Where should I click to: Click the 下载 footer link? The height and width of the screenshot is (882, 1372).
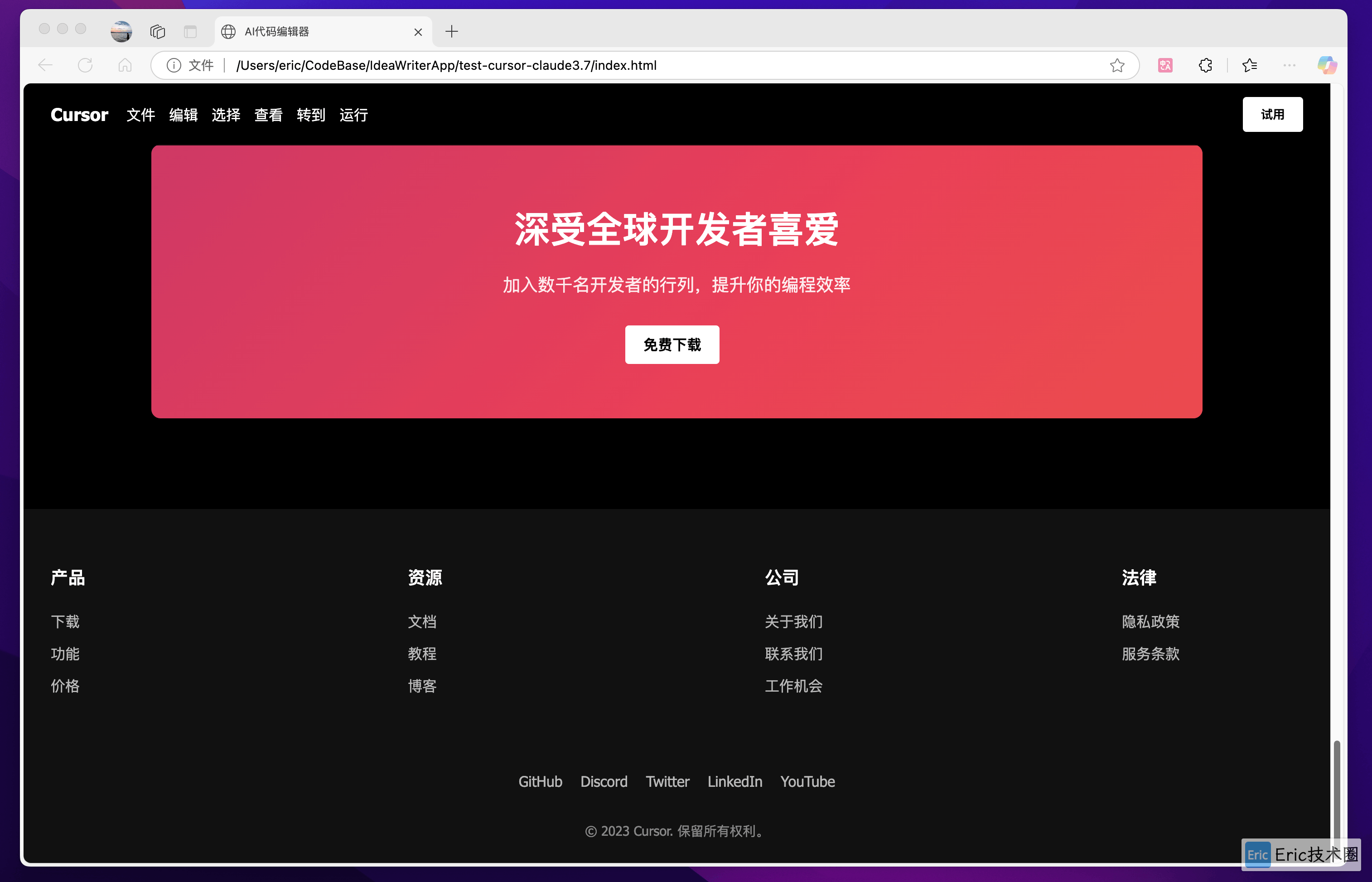click(65, 621)
